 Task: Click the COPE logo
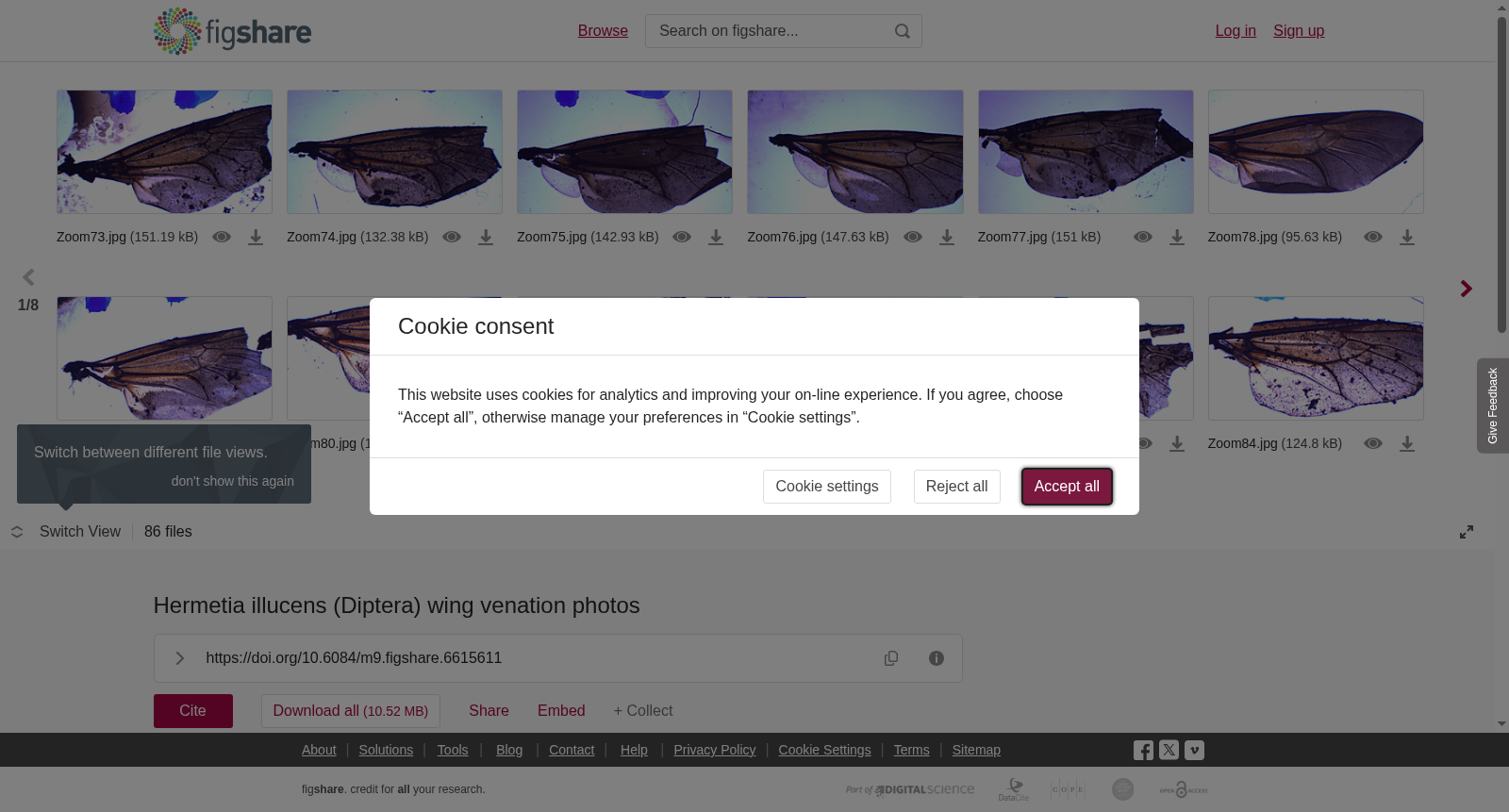(1068, 789)
